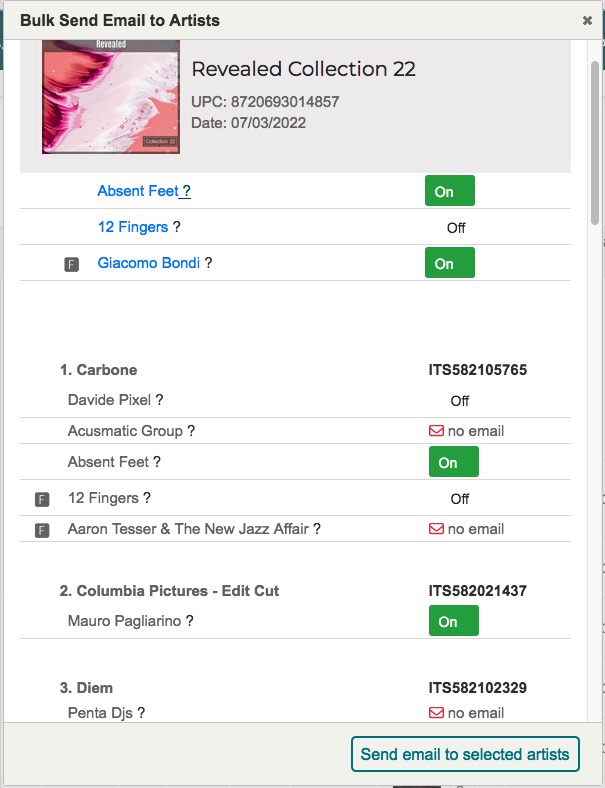Turn on email for top 12 Fingers artist
This screenshot has height=788, width=605.
pyautogui.click(x=456, y=228)
